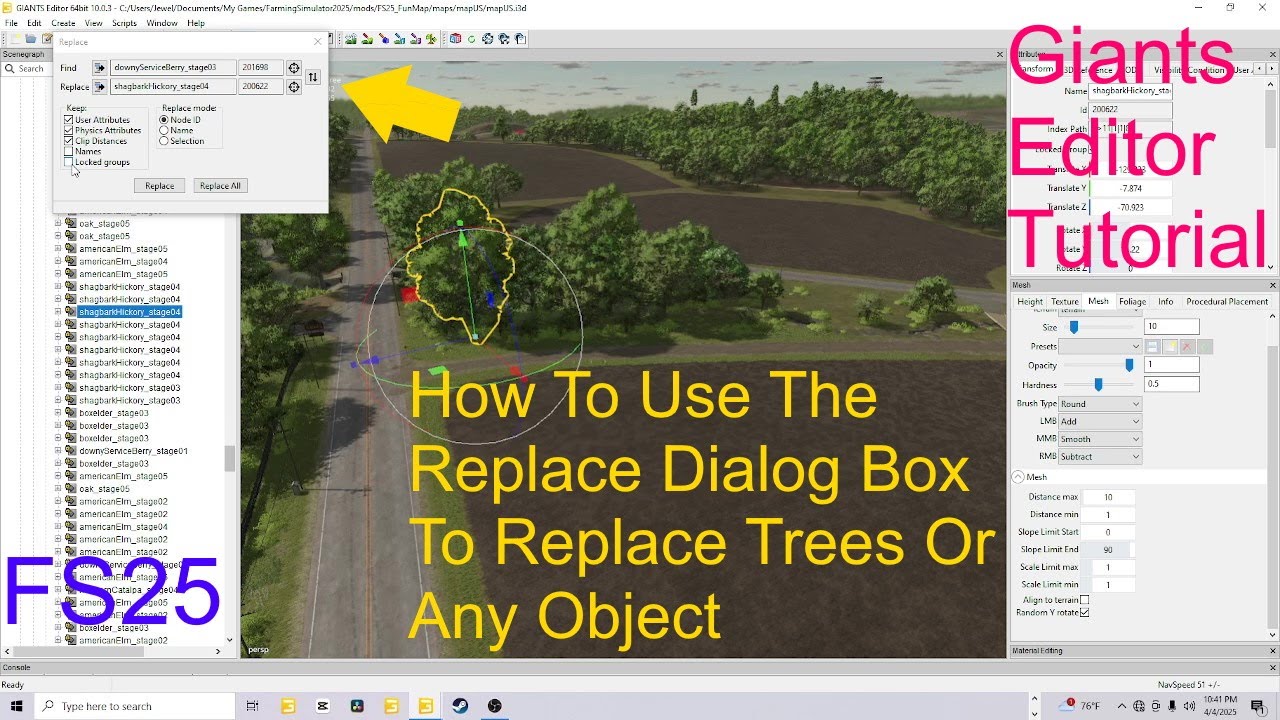Select the Name replace mode
1280x720 pixels.
click(x=164, y=130)
